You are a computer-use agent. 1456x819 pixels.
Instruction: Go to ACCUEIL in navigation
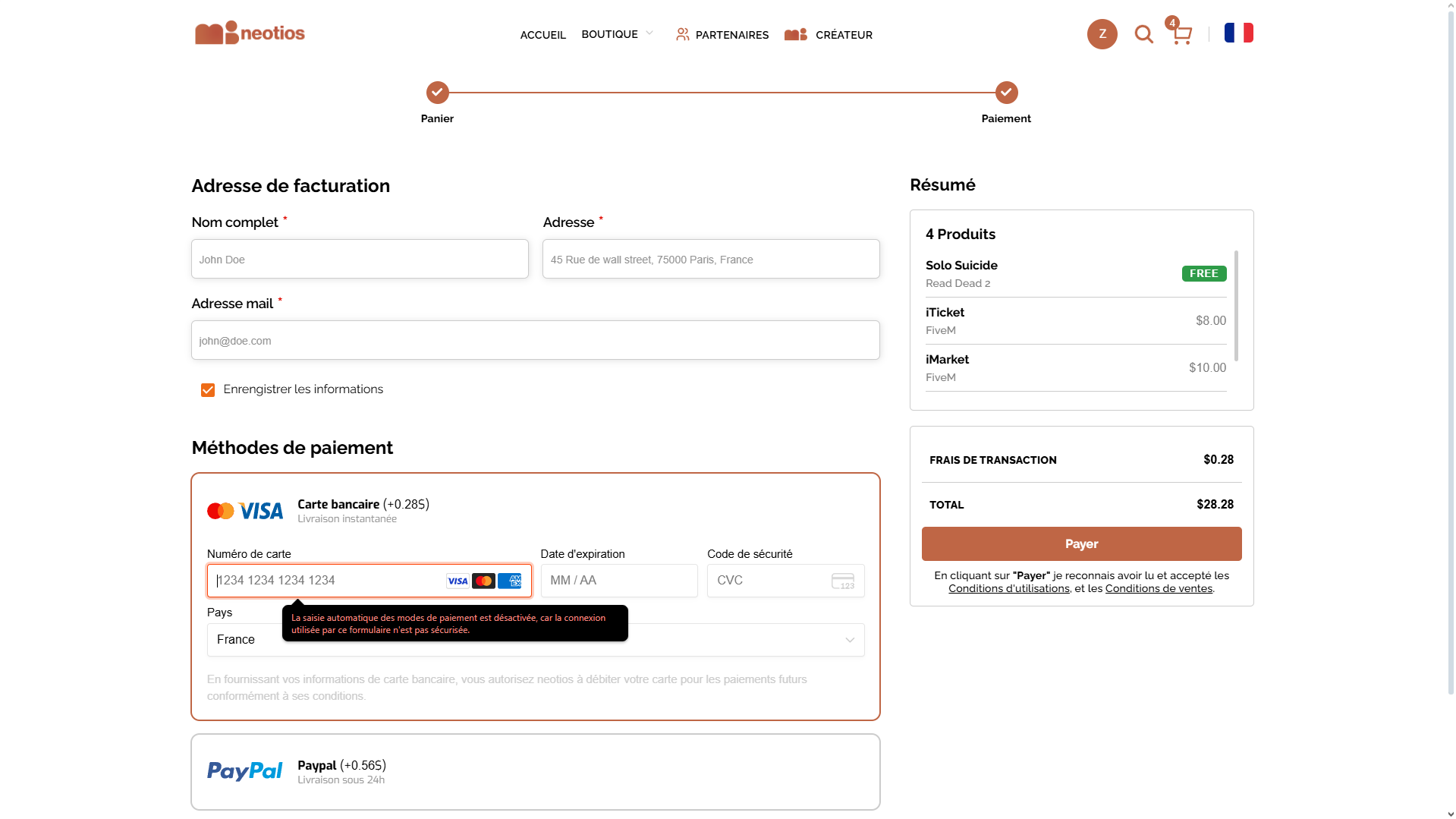(x=542, y=35)
